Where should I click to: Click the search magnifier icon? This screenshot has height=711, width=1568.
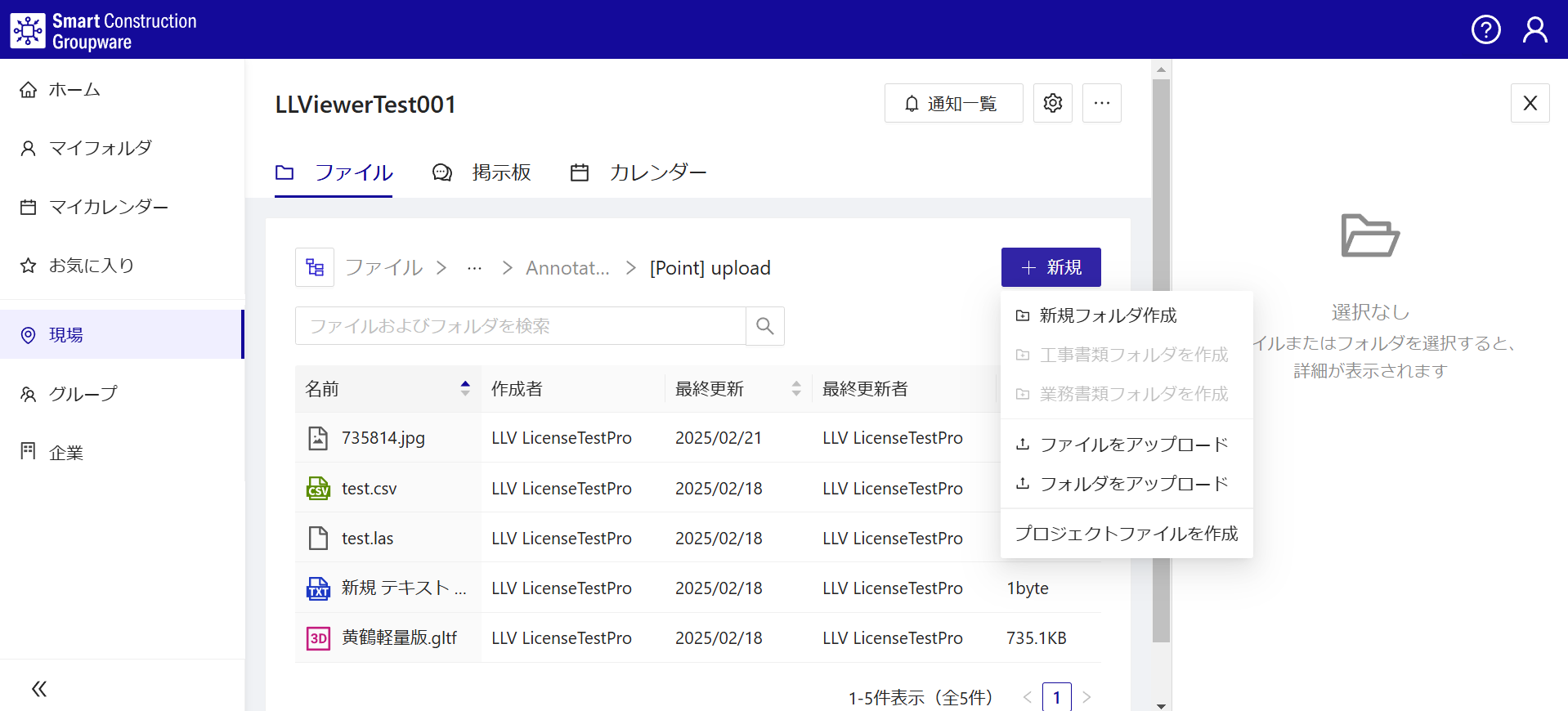764,326
